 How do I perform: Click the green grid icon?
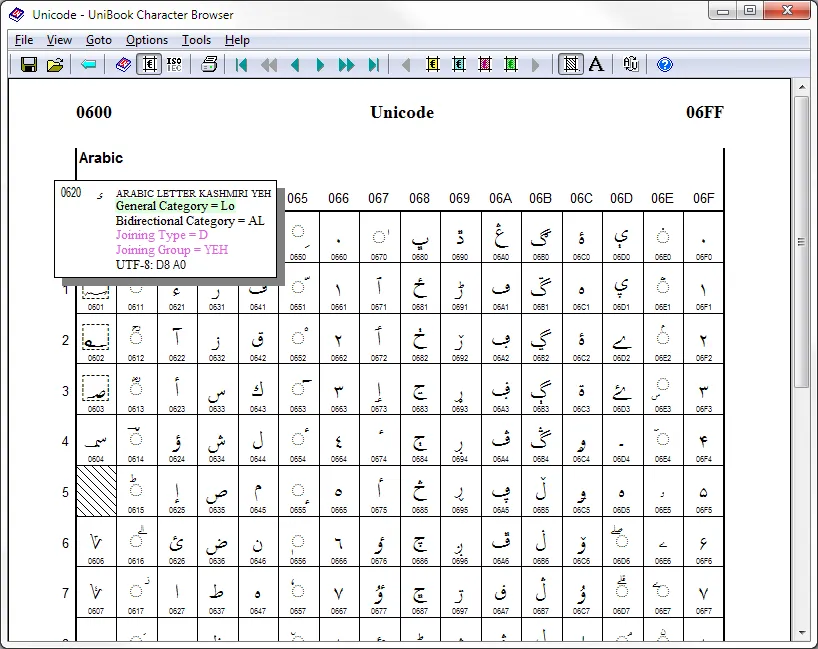(x=511, y=65)
